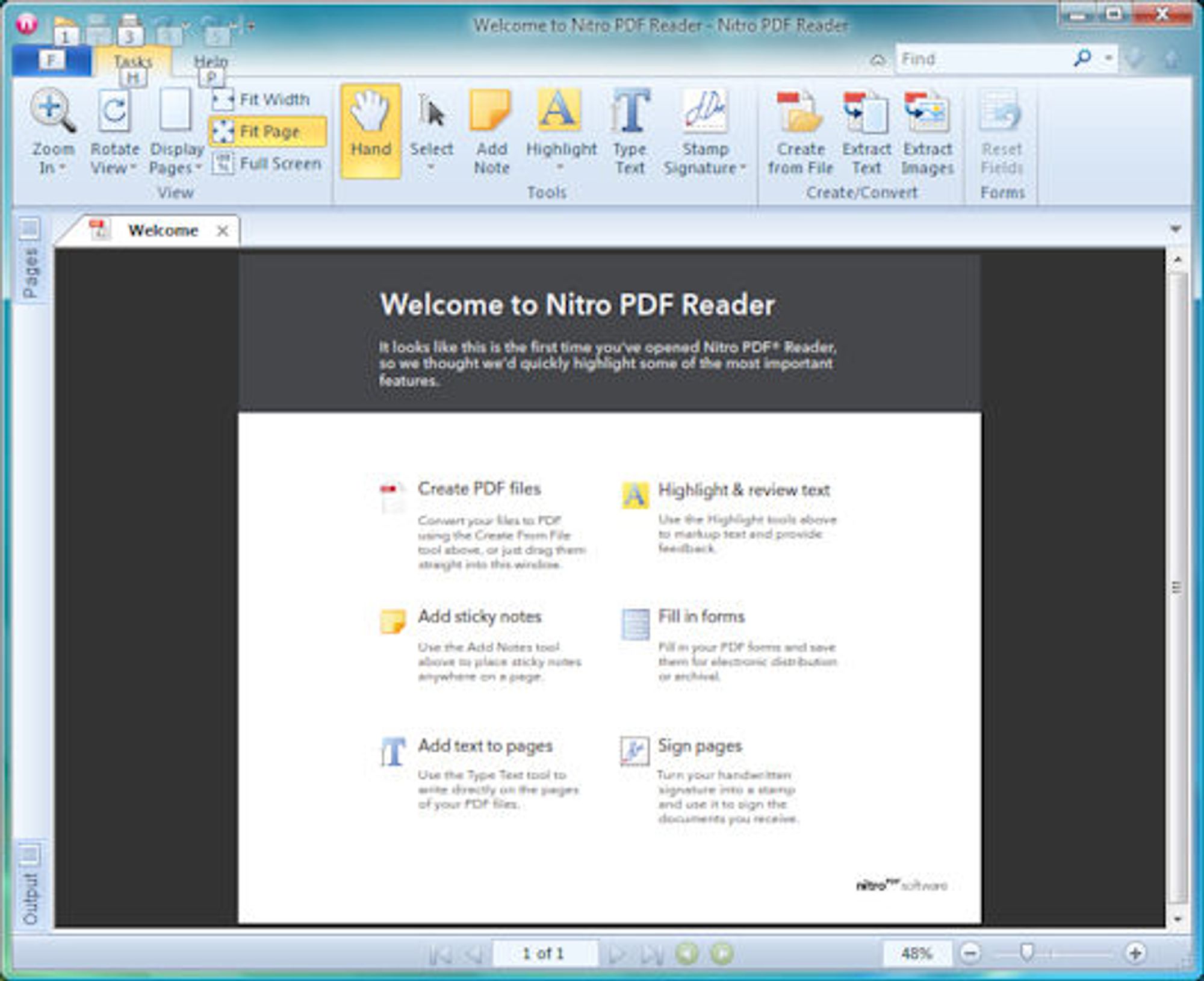The image size is (1204, 981).
Task: Click 'Highlight & review text' heading
Action: point(744,490)
